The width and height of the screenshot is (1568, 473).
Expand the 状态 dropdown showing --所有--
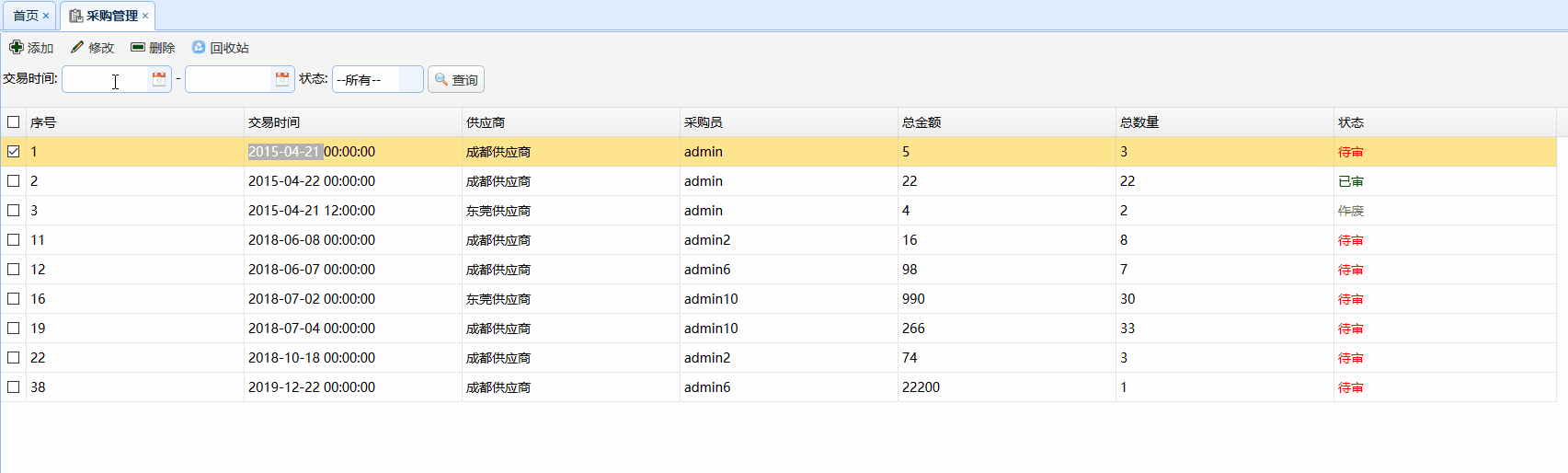[411, 80]
